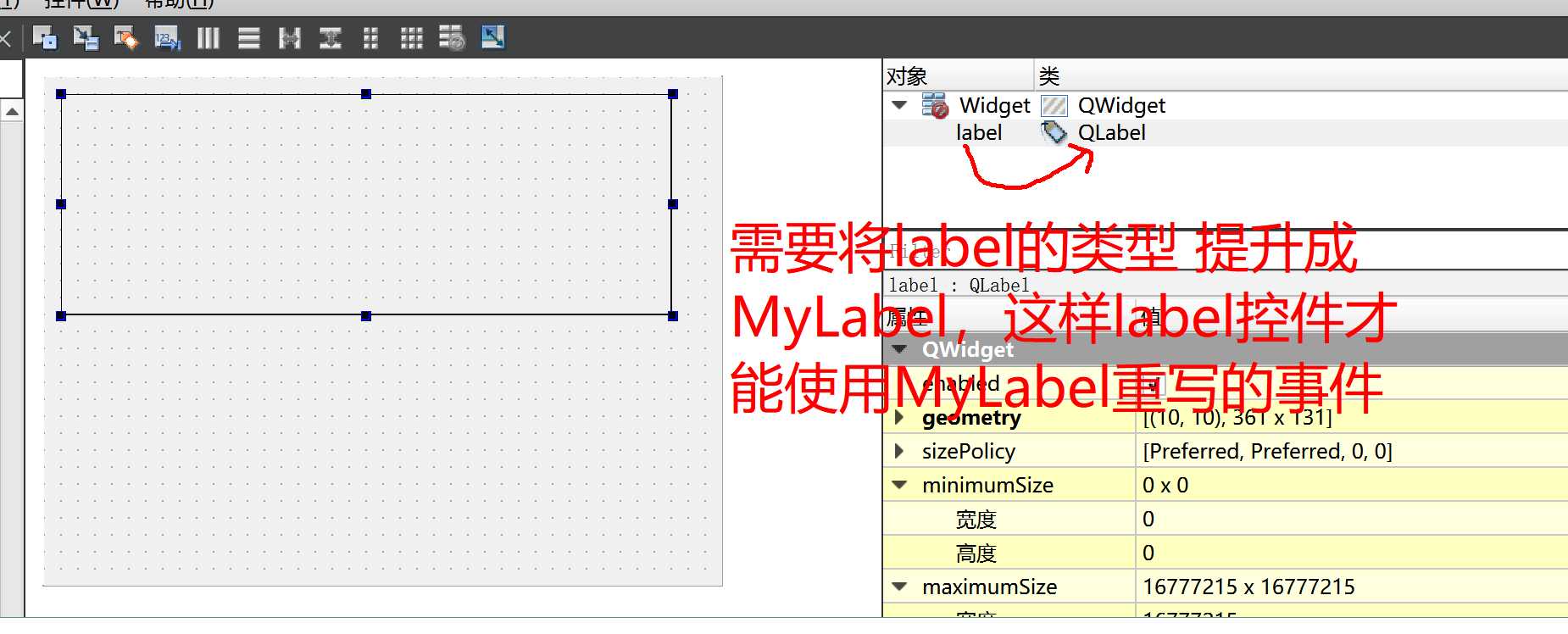
Task: Click the 对象 column header
Action: click(958, 75)
